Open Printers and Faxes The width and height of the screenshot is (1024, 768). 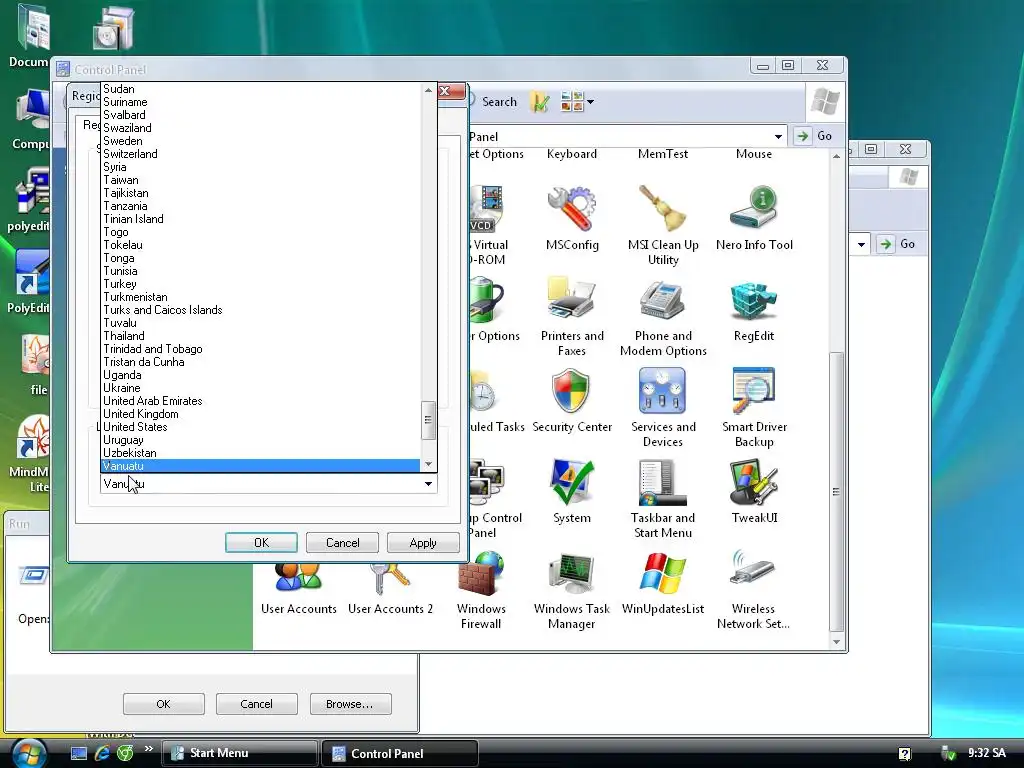tap(571, 317)
